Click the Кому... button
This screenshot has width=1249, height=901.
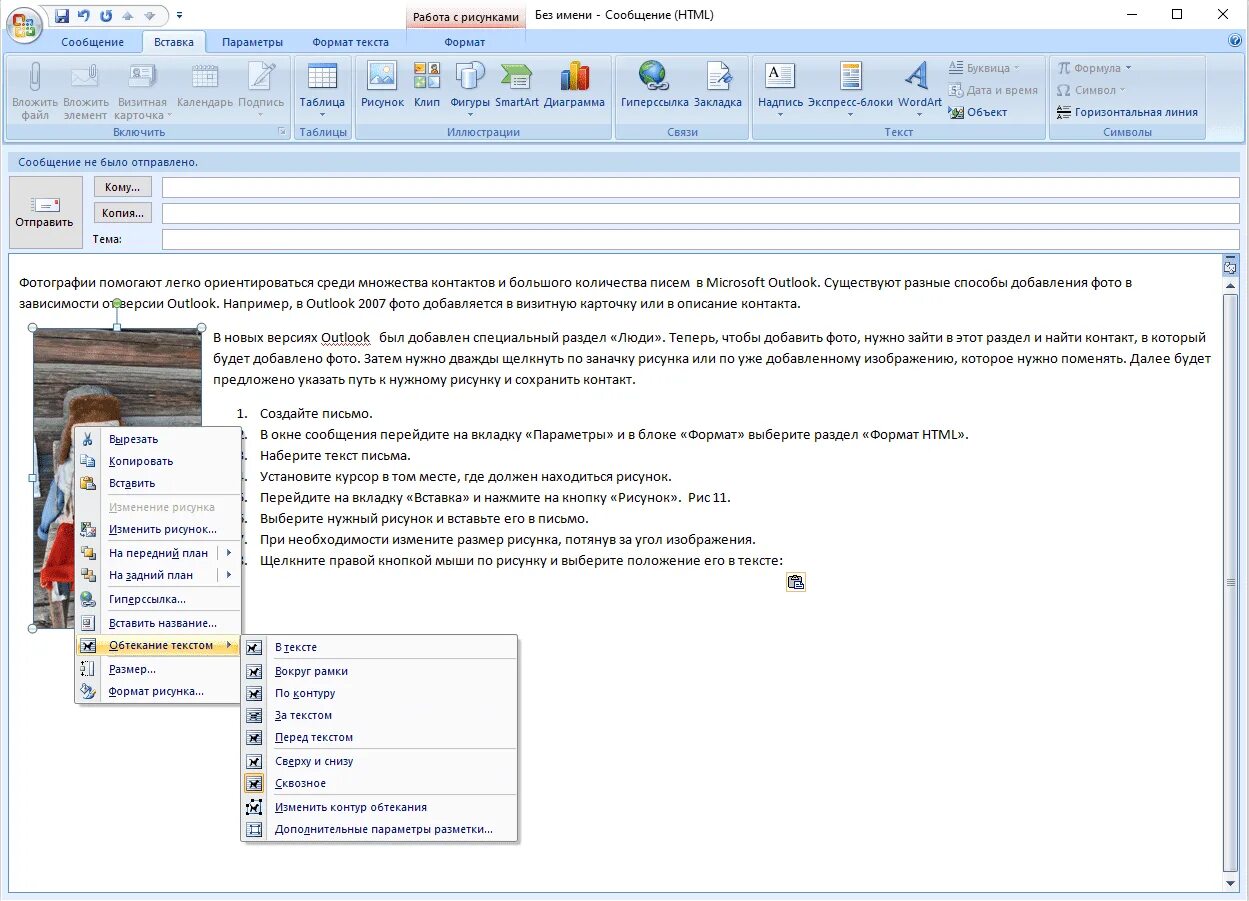coord(123,187)
